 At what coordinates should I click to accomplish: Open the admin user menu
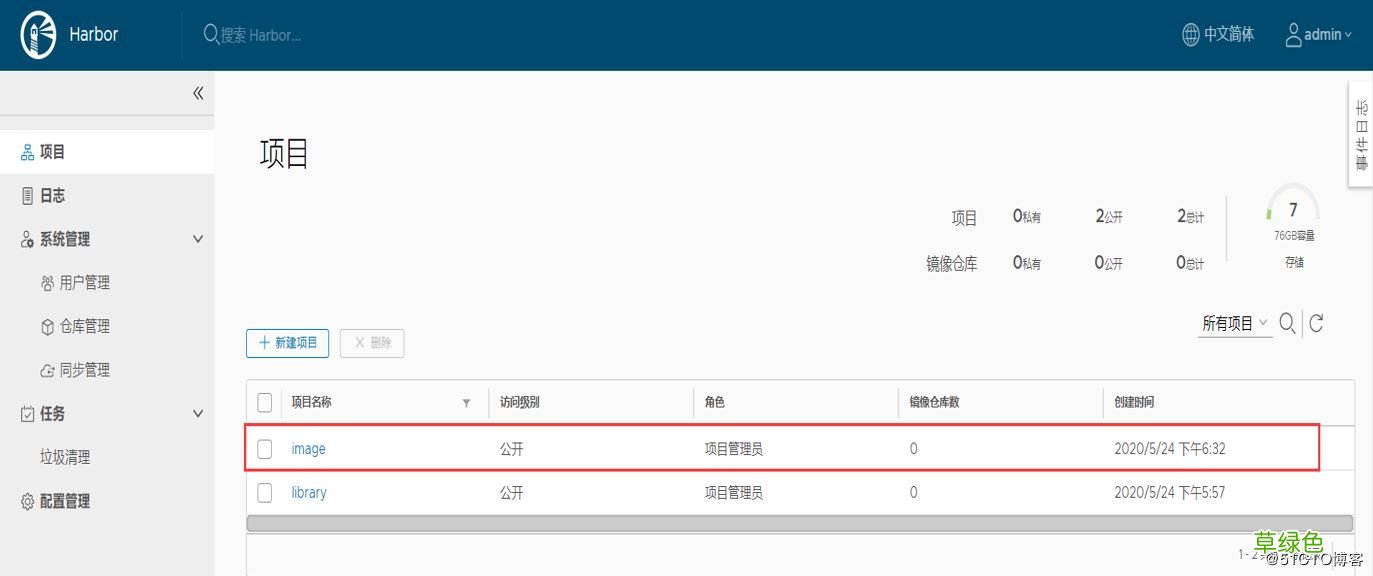(1318, 33)
